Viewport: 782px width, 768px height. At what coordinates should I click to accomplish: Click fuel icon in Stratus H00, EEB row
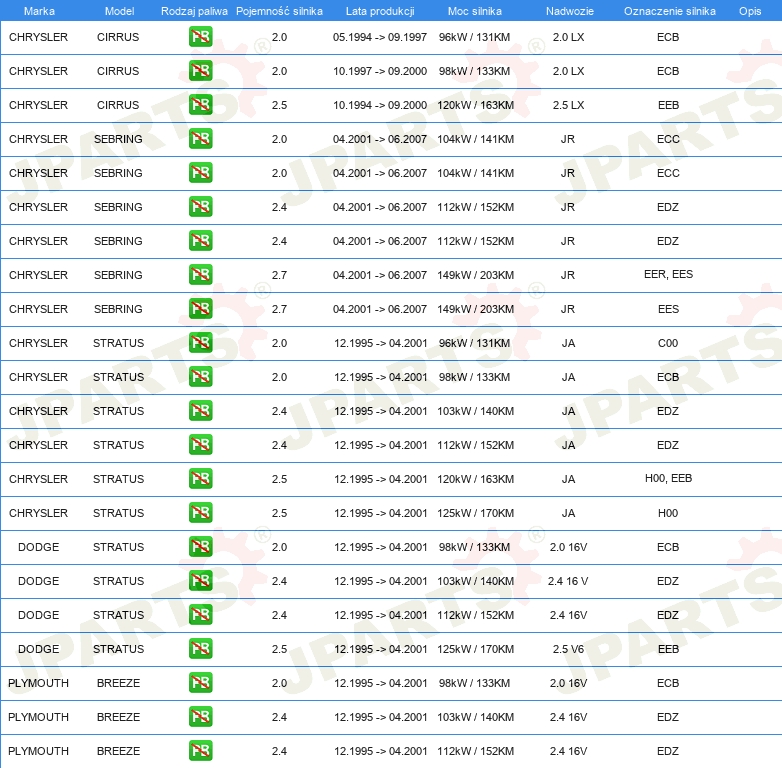click(x=200, y=479)
